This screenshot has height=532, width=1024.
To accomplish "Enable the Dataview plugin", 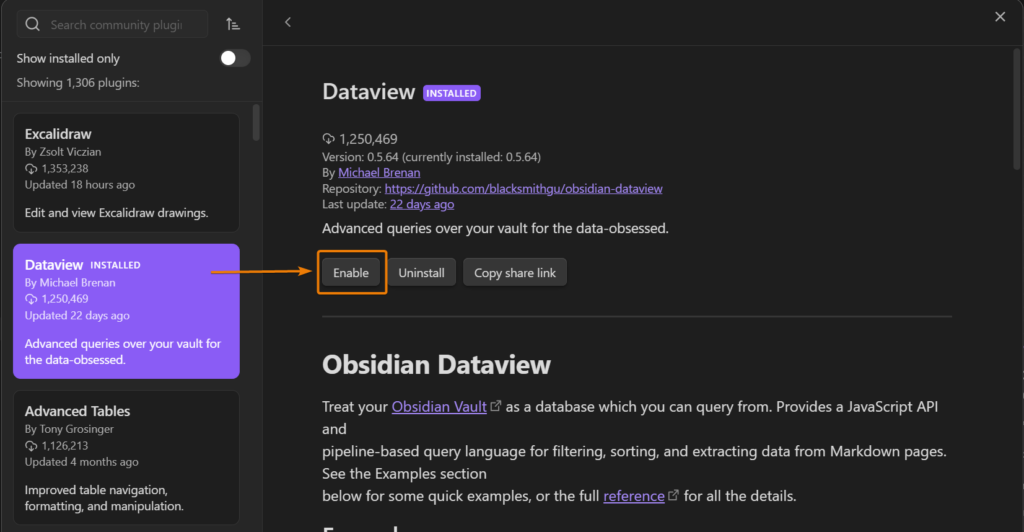I will tap(351, 273).
